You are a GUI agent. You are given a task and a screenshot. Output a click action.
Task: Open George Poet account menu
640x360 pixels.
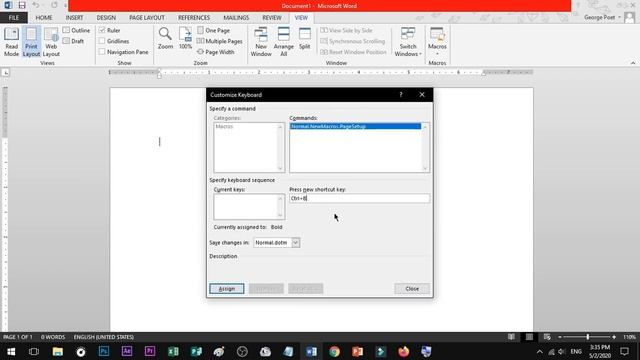coord(602,17)
